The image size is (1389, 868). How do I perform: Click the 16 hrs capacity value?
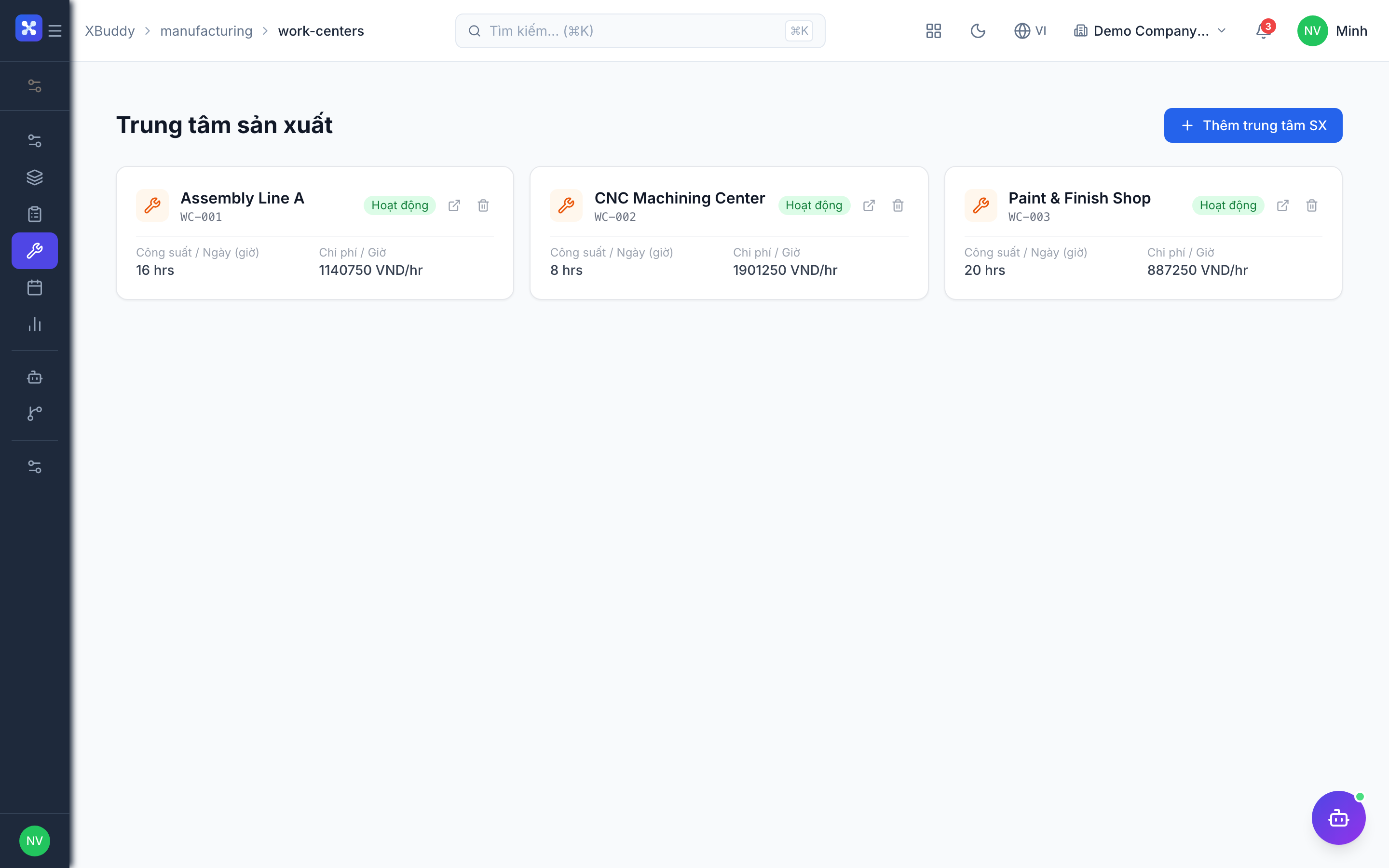pyautogui.click(x=155, y=271)
